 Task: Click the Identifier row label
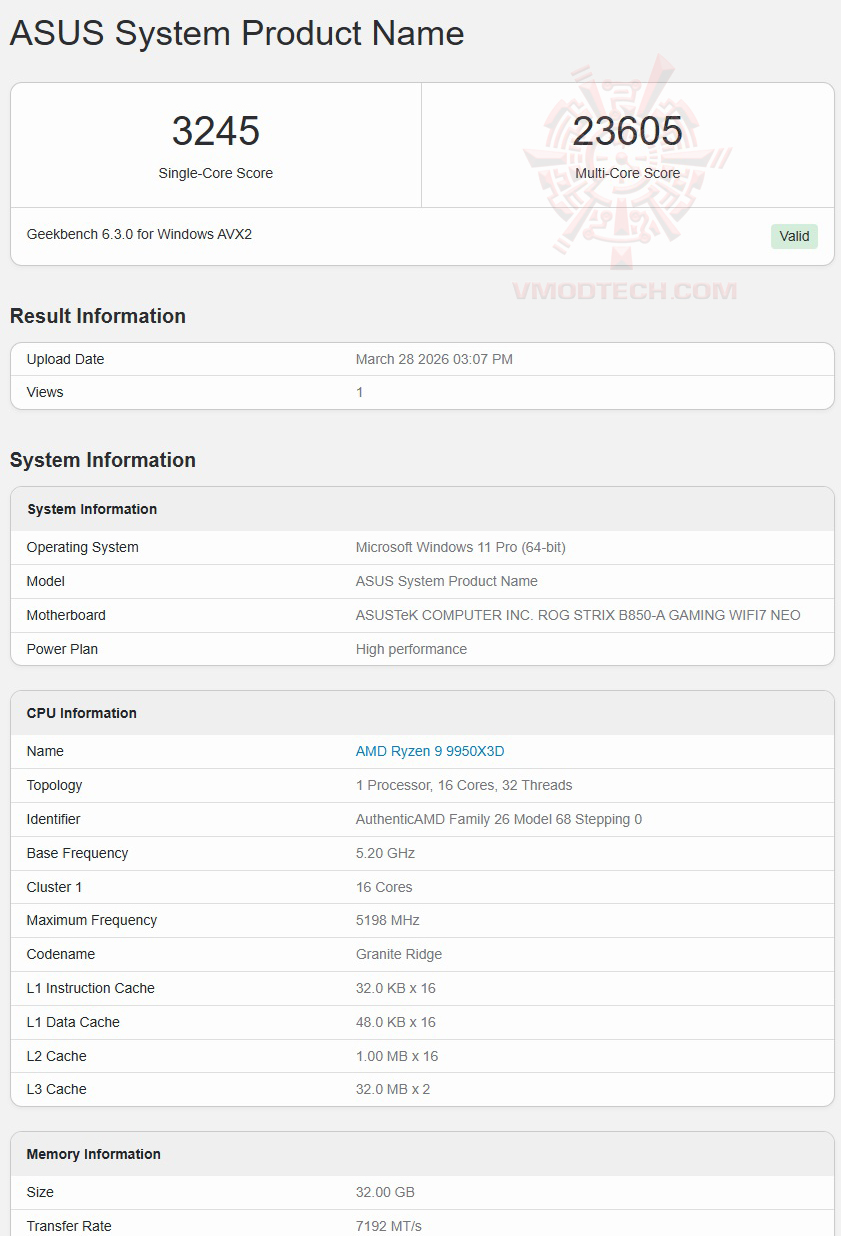click(54, 819)
